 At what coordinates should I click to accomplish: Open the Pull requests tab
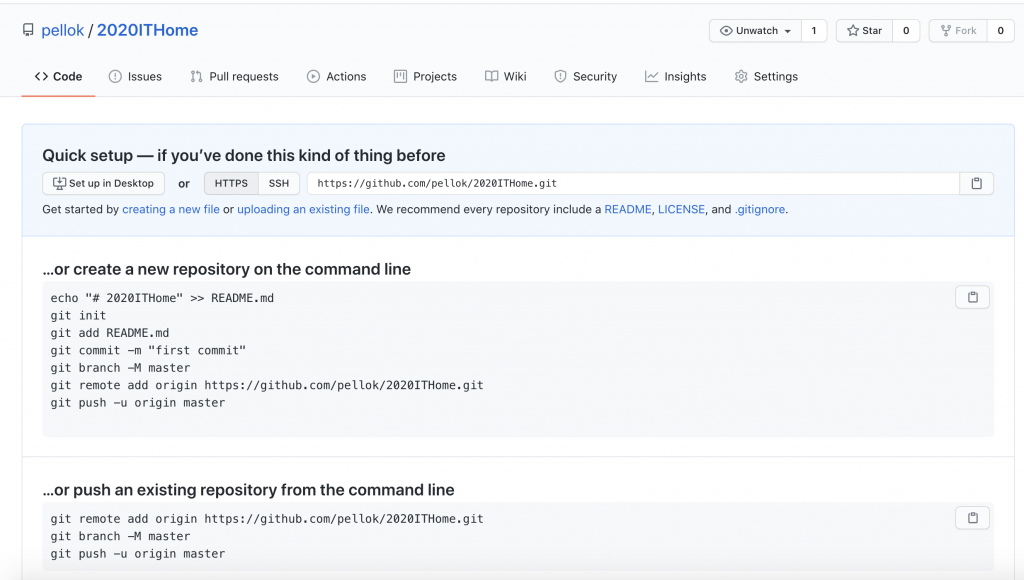click(x=234, y=76)
